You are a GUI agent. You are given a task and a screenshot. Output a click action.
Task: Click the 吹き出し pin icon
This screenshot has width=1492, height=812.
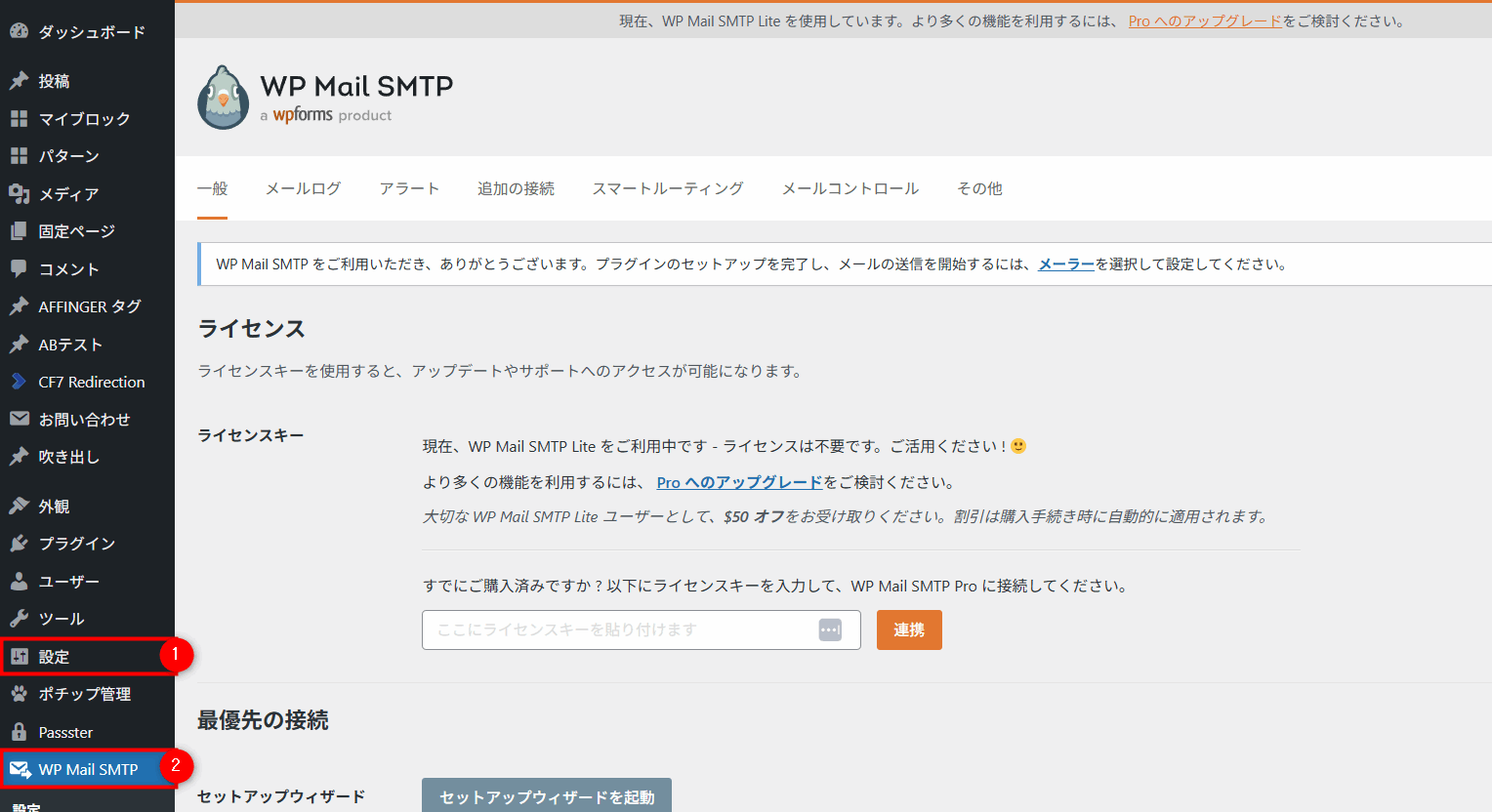point(19,457)
